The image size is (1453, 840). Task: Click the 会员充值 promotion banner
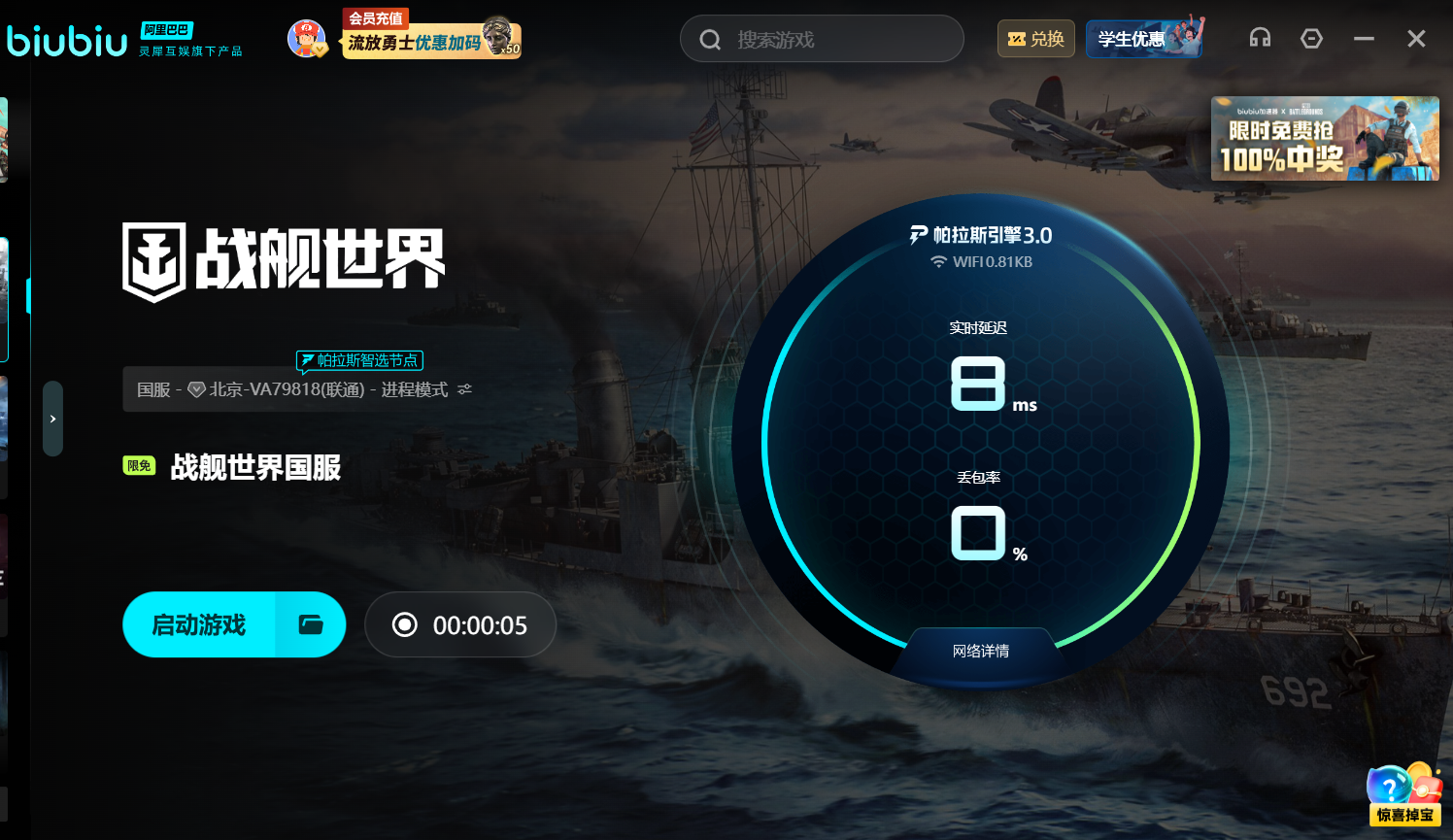[432, 35]
